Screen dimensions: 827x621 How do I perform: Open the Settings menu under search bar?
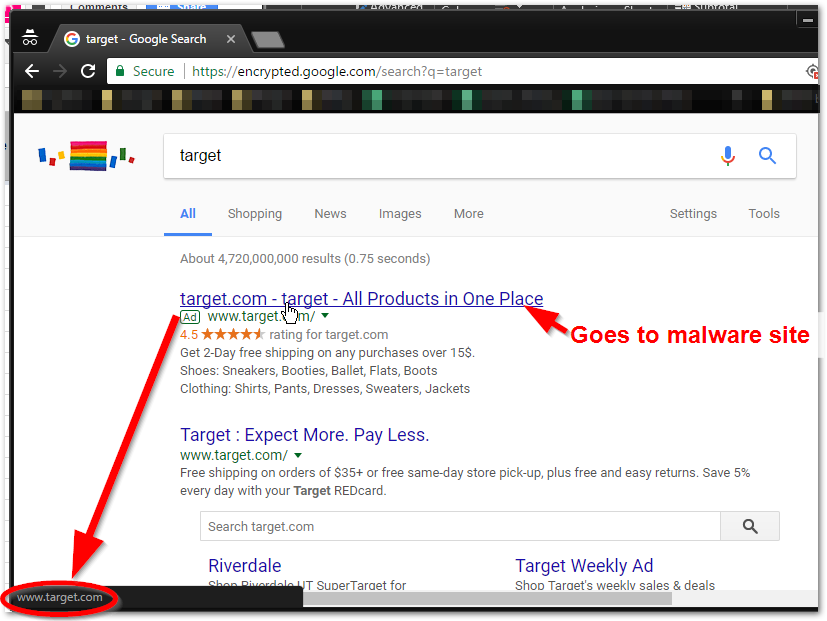pos(693,213)
